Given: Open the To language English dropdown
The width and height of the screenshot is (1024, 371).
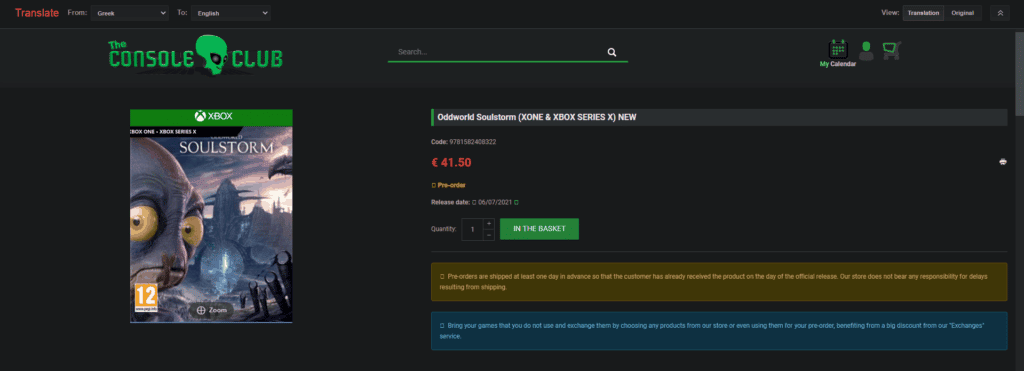Looking at the screenshot, I should pyautogui.click(x=231, y=12).
